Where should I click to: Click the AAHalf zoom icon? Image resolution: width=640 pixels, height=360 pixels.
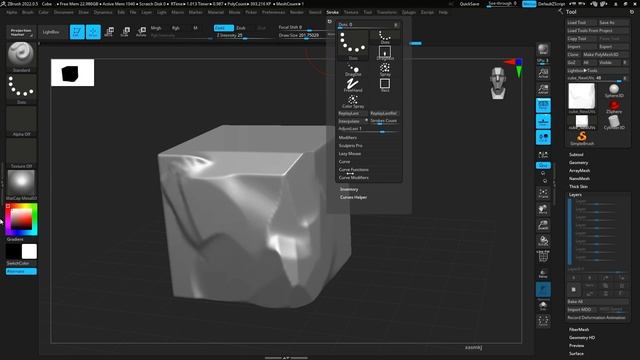[x=543, y=89]
